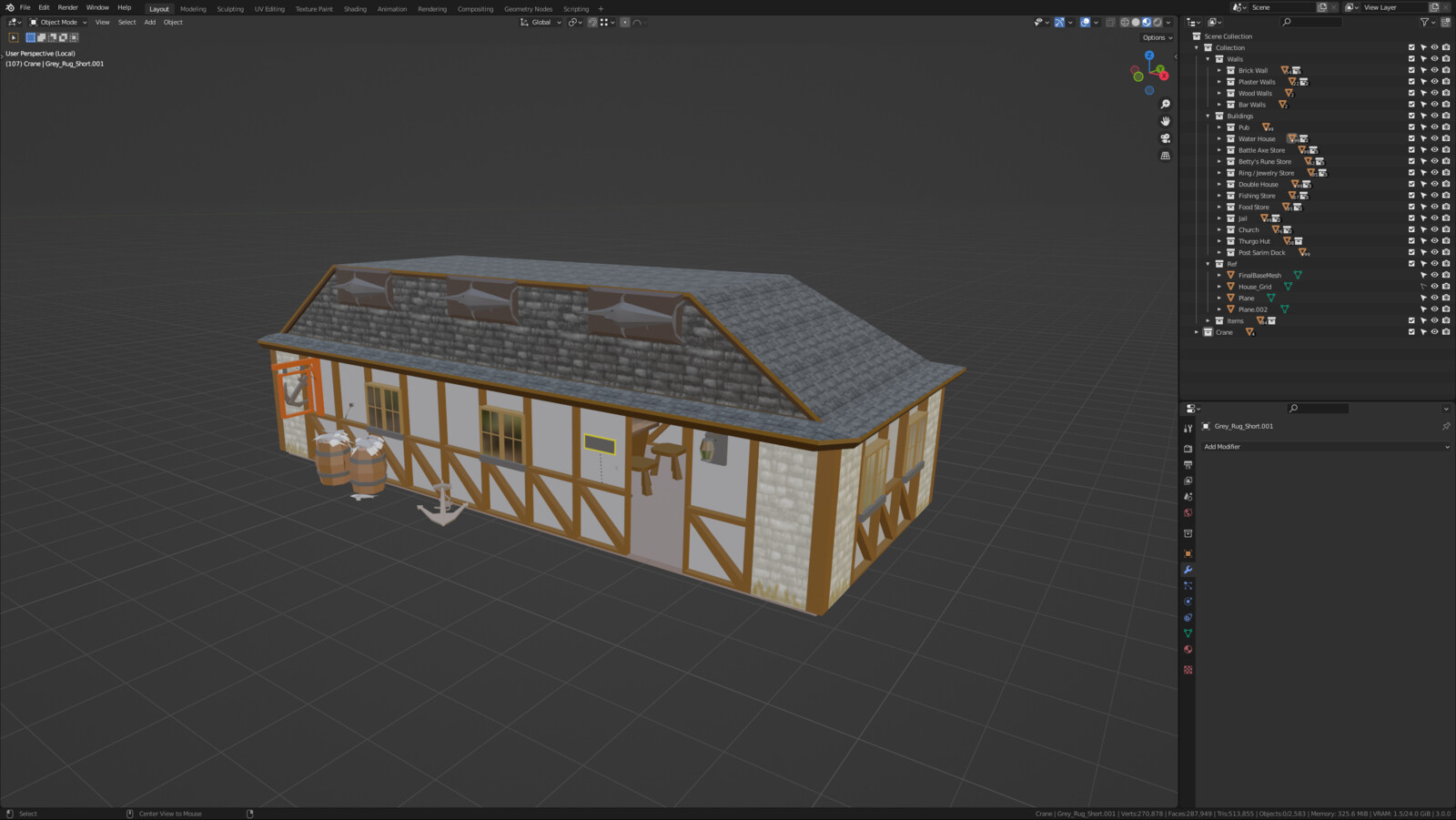This screenshot has width=1456, height=820.
Task: Open the Object Constraints properties tab
Action: tap(1188, 617)
